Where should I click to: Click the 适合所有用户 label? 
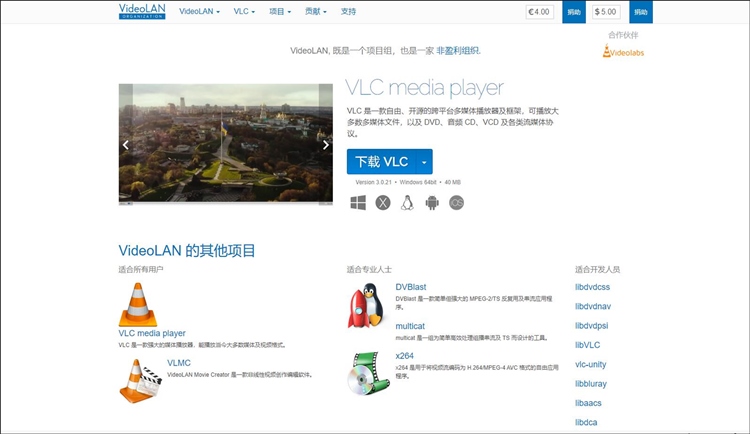click(x=141, y=269)
